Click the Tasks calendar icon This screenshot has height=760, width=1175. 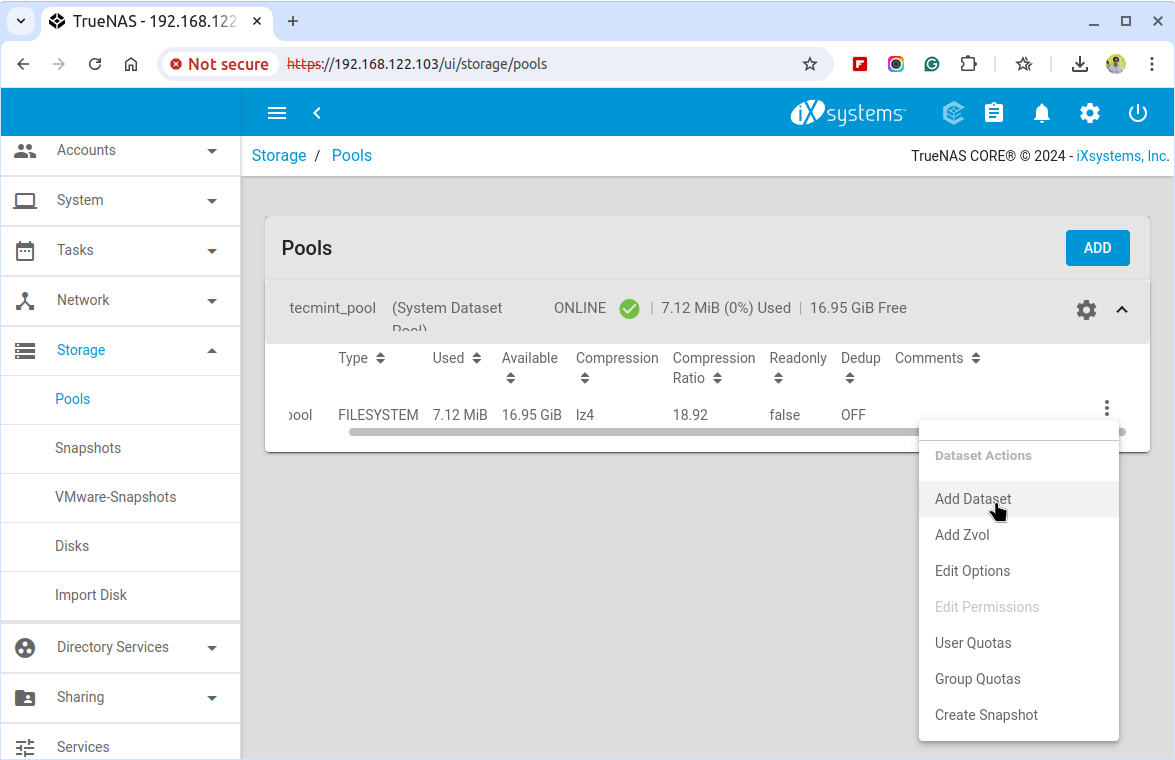pyautogui.click(x=25, y=250)
